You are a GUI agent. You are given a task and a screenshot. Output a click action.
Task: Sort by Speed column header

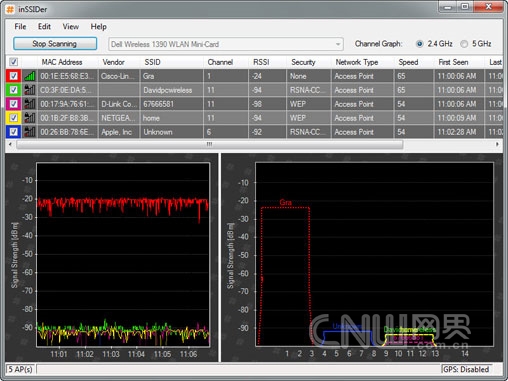click(x=414, y=62)
